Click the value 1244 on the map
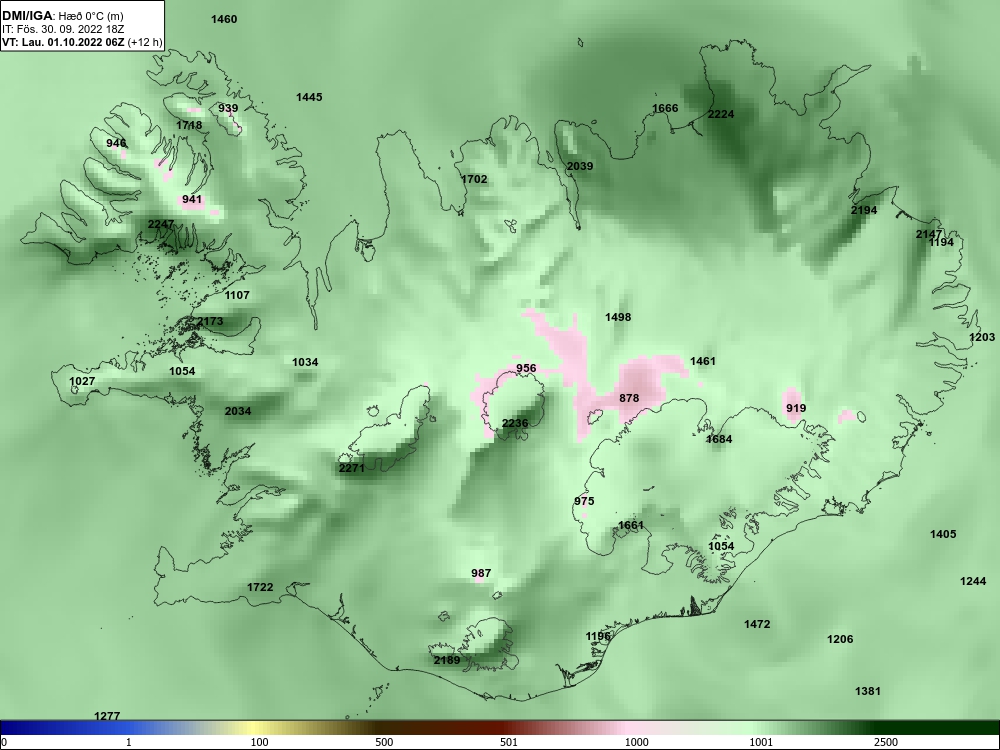This screenshot has height=750, width=1000. coord(973,581)
